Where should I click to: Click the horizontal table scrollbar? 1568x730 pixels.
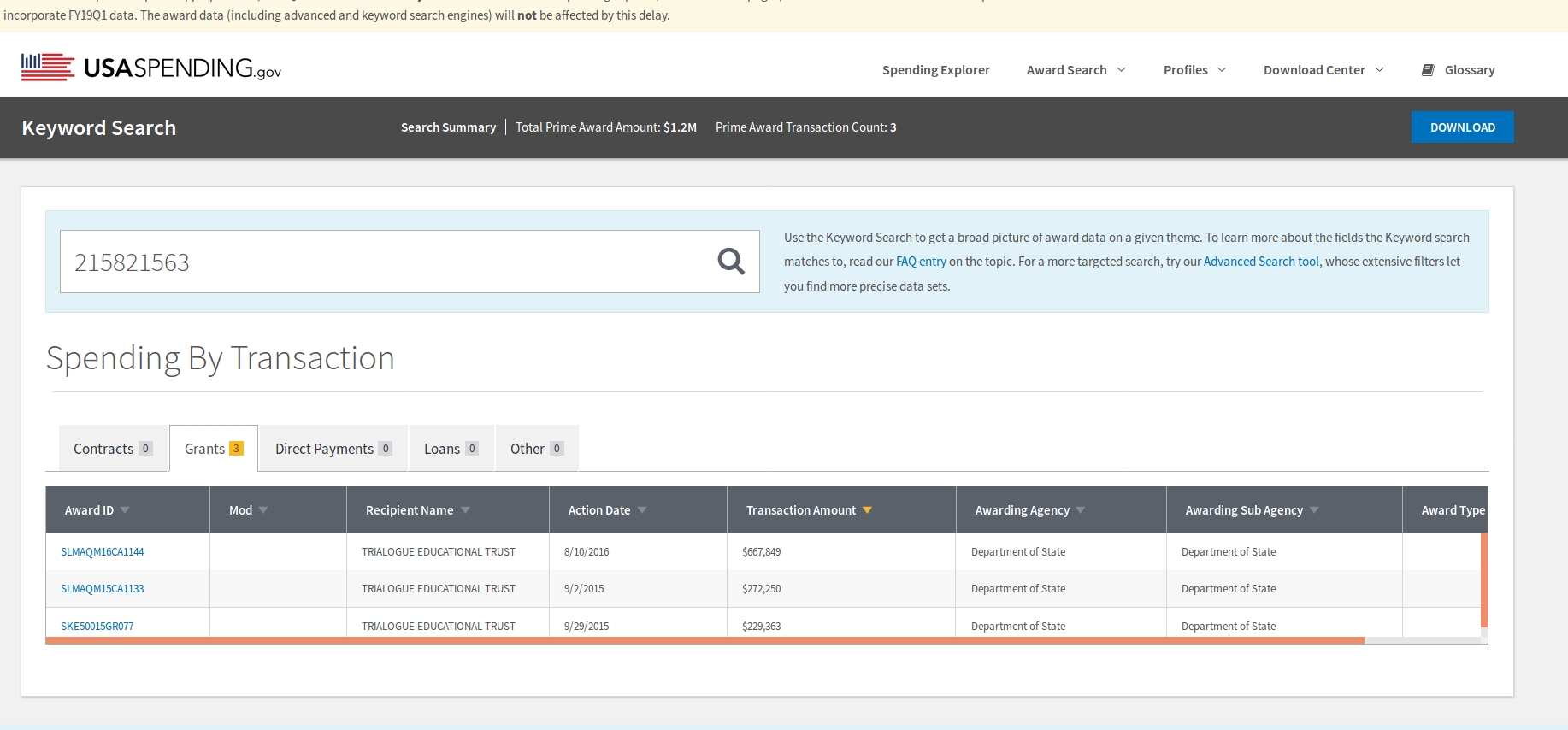[704, 640]
